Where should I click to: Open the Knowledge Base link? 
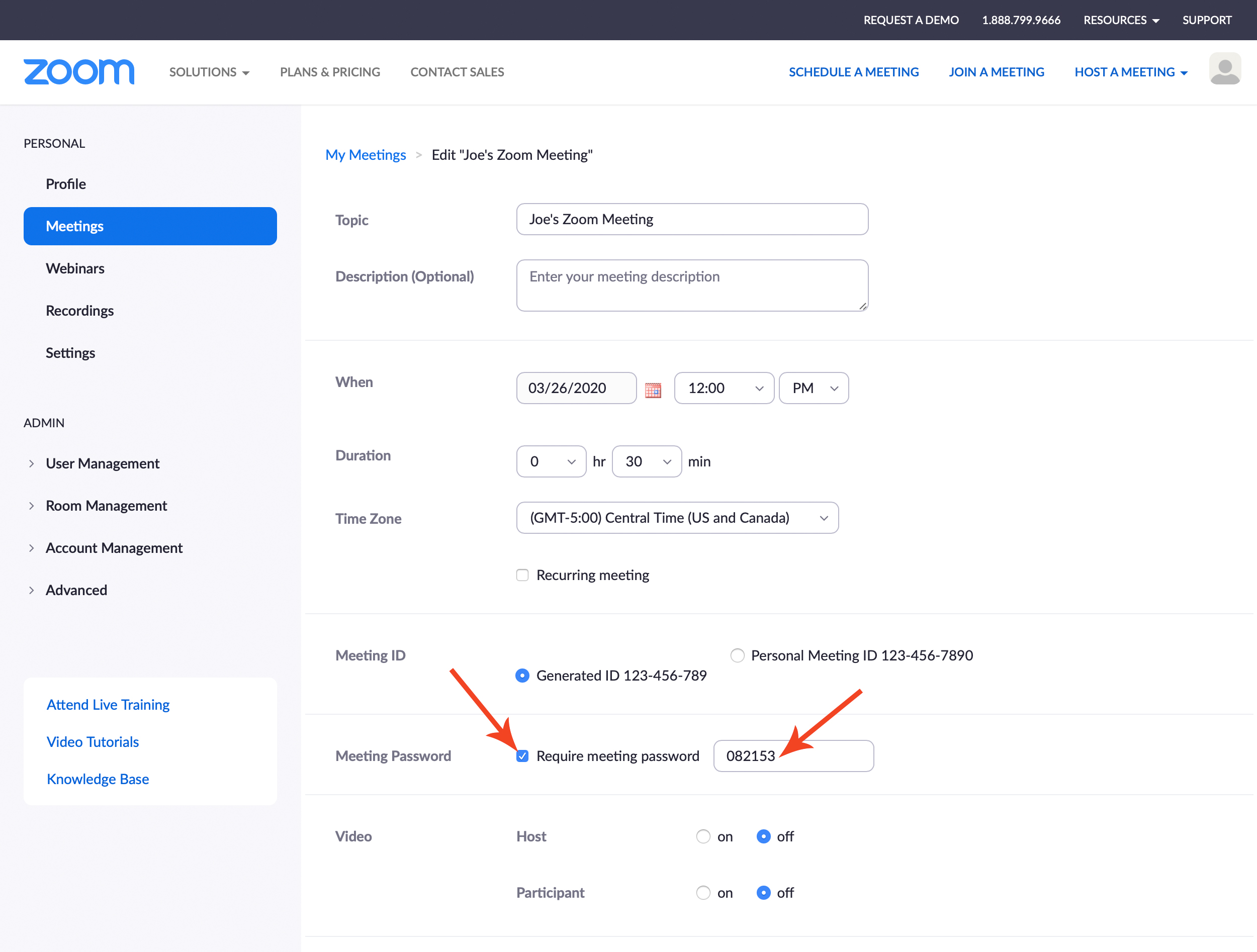coord(98,779)
